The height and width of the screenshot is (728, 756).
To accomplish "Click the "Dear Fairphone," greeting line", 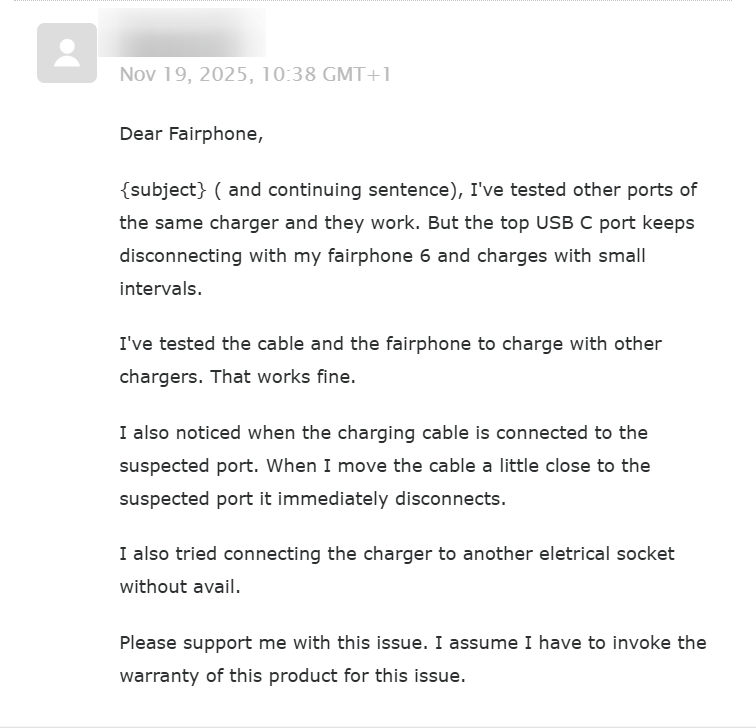I will (191, 133).
